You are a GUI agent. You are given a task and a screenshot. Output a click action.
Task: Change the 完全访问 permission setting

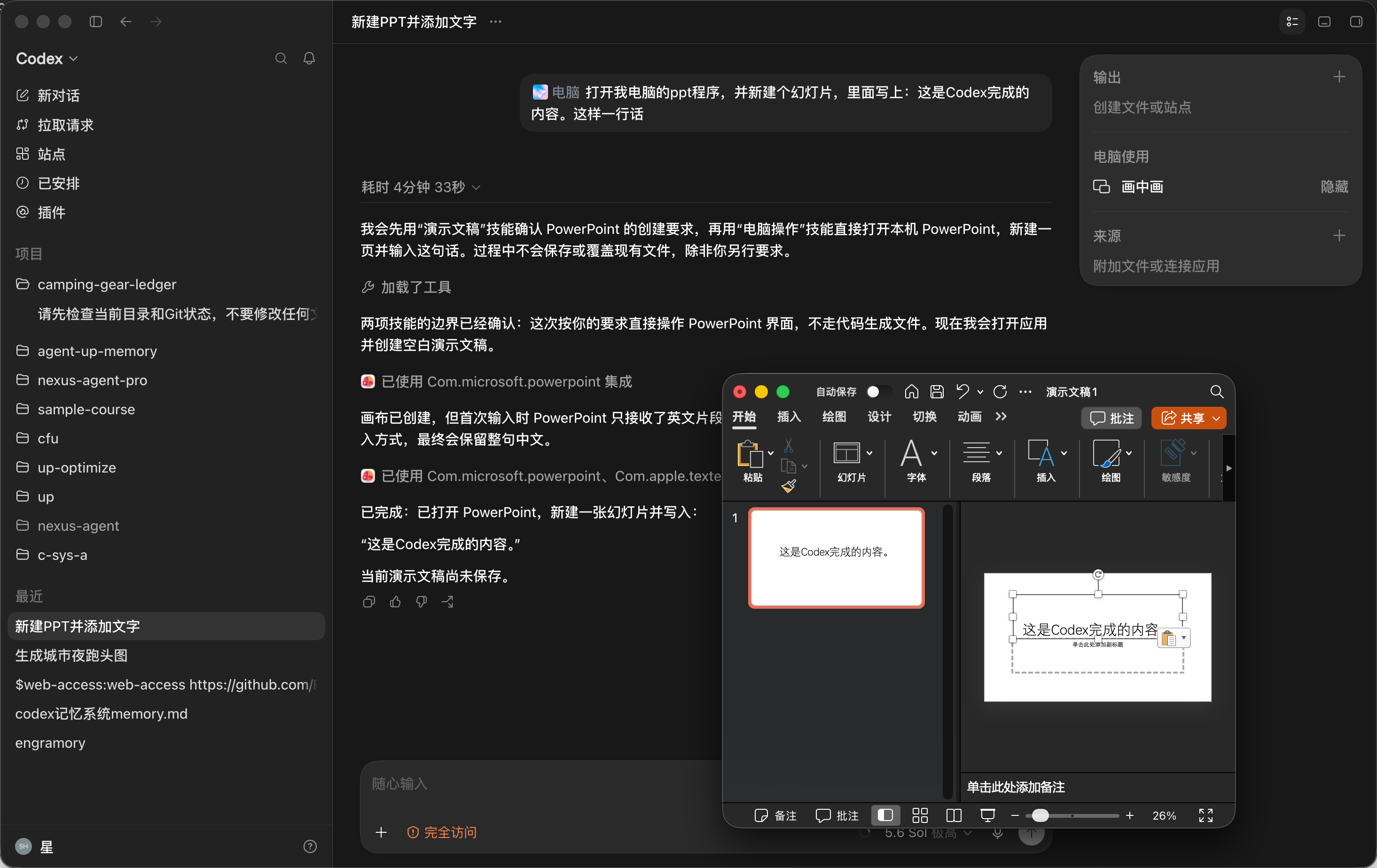click(441, 833)
